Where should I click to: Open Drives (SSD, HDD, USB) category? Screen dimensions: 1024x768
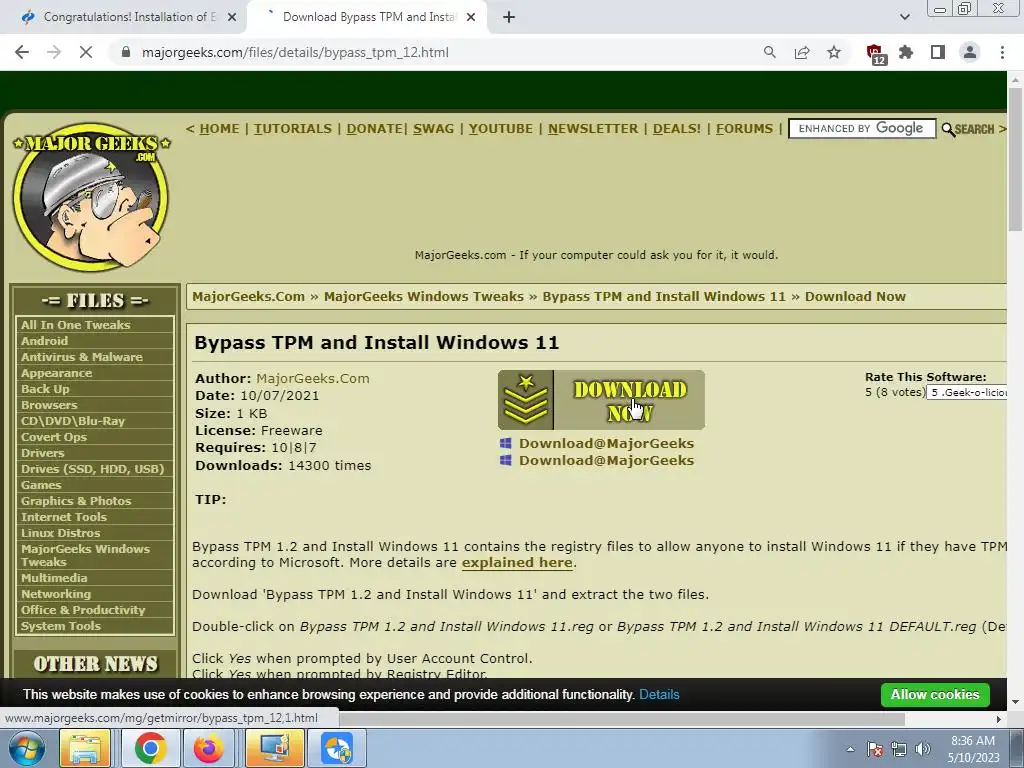coord(93,469)
